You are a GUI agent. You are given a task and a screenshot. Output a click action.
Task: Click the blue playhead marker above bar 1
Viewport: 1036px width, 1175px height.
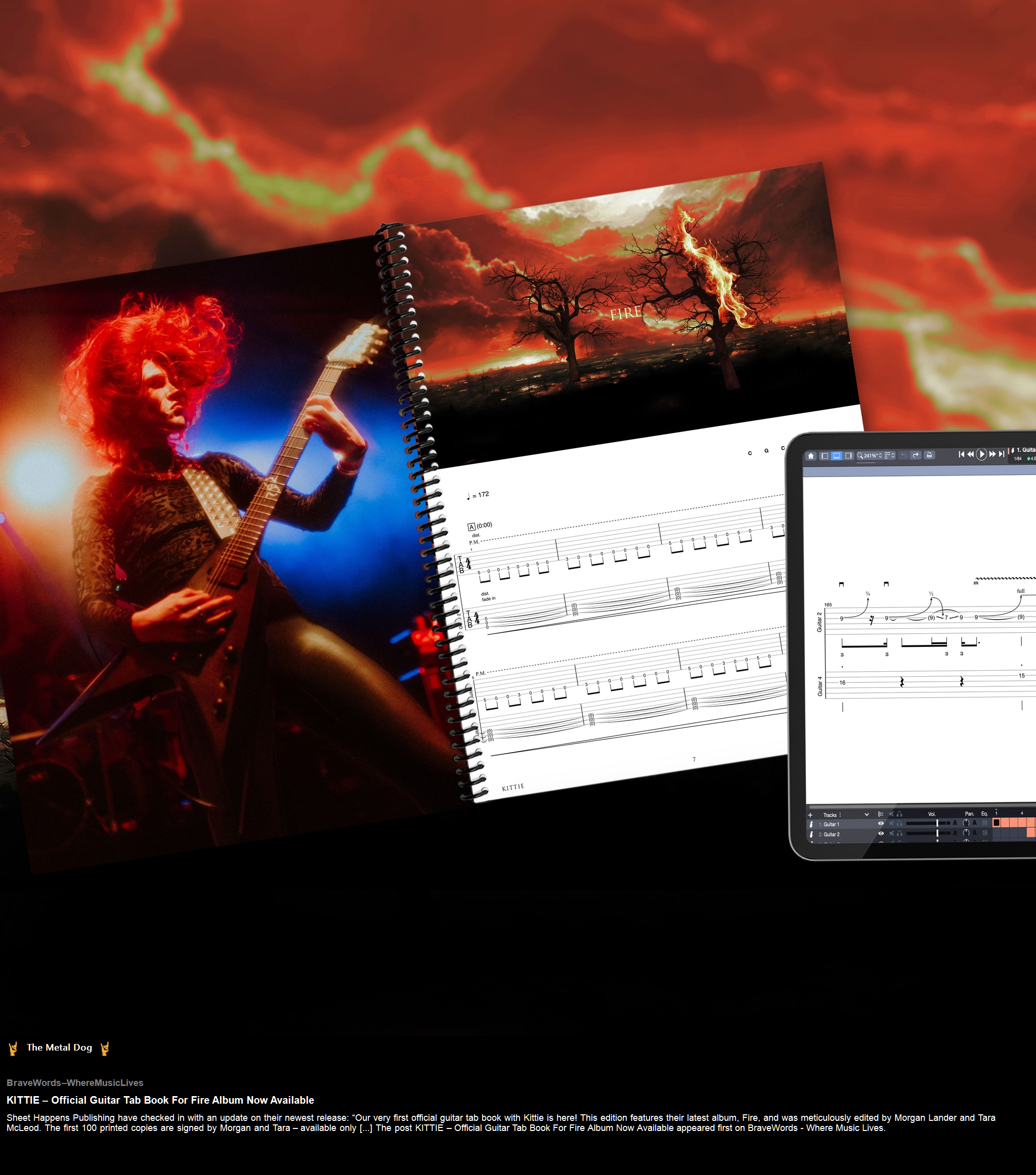tap(997, 810)
